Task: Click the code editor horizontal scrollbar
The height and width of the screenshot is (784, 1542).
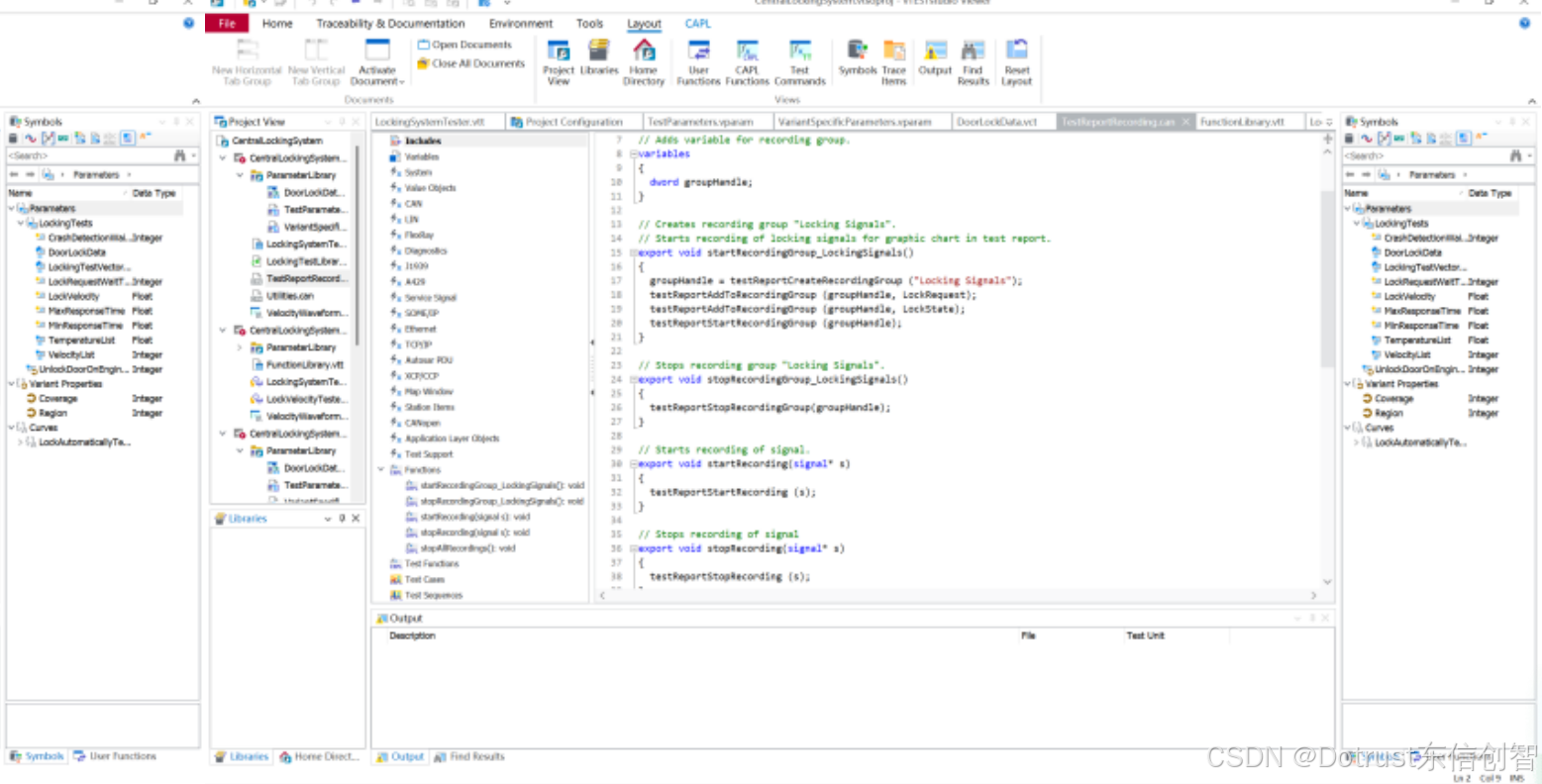Action: click(x=957, y=595)
